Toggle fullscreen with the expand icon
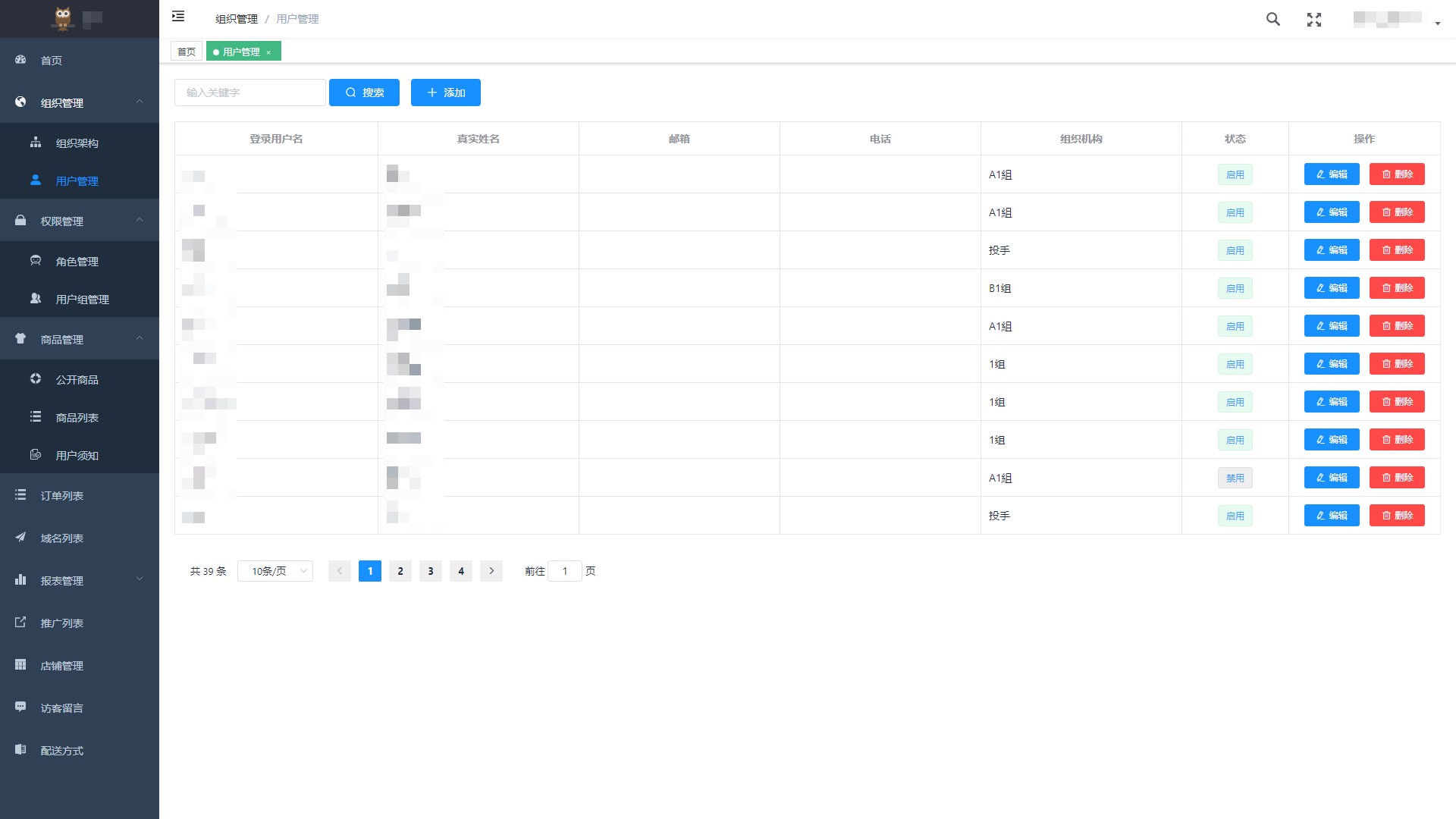 (x=1314, y=20)
